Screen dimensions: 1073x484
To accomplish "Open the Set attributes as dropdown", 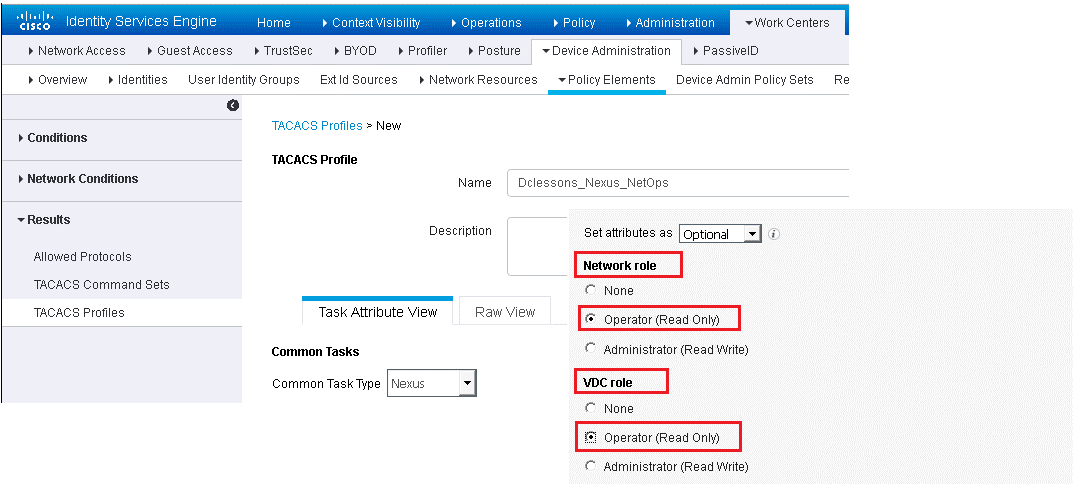I will [720, 233].
